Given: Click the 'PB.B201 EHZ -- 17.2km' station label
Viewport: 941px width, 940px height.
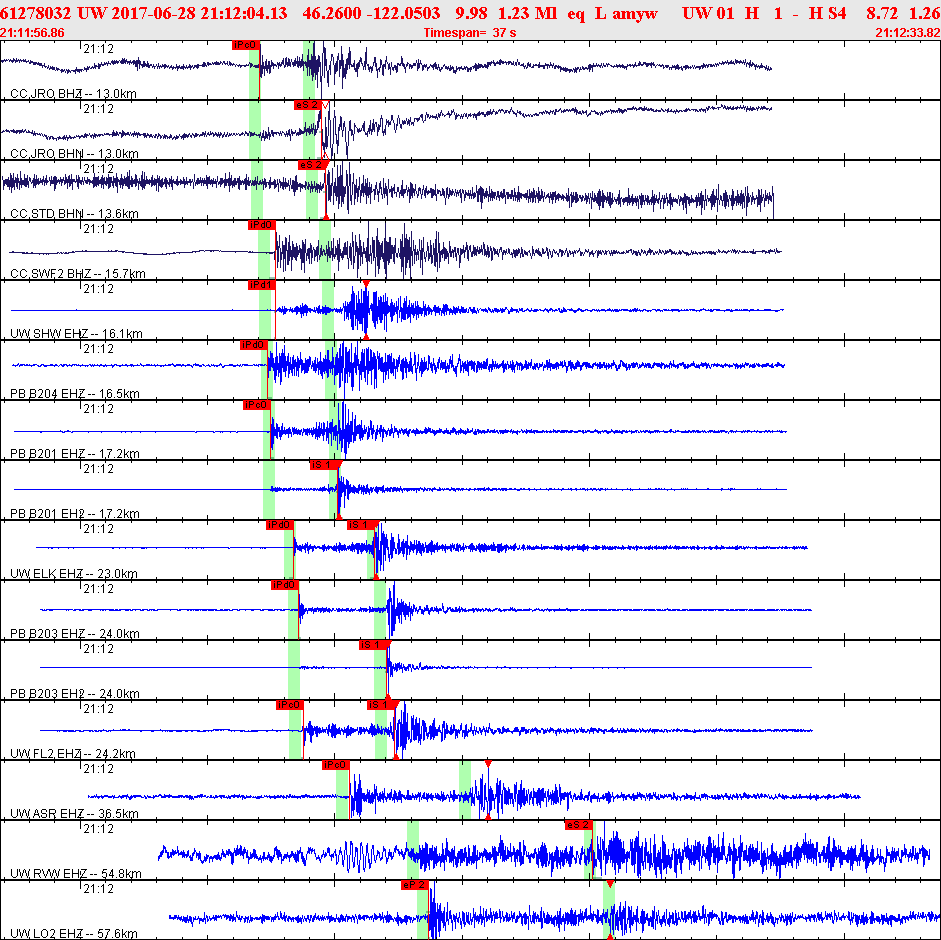Looking at the screenshot, I should pos(75,454).
